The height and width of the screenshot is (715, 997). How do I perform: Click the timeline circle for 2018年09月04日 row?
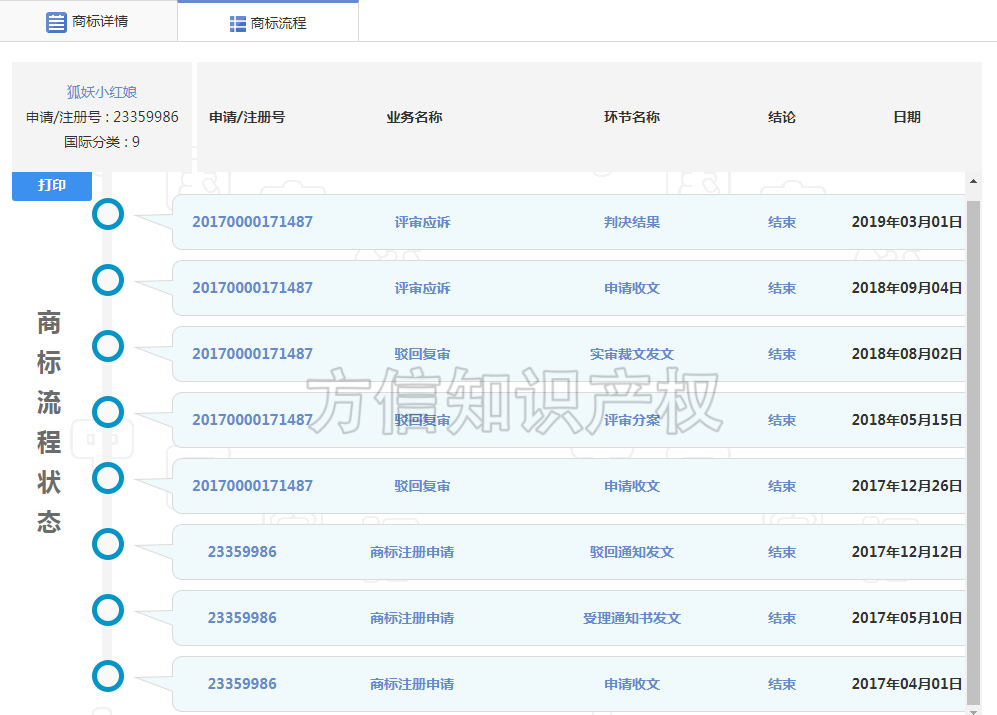coord(107,280)
